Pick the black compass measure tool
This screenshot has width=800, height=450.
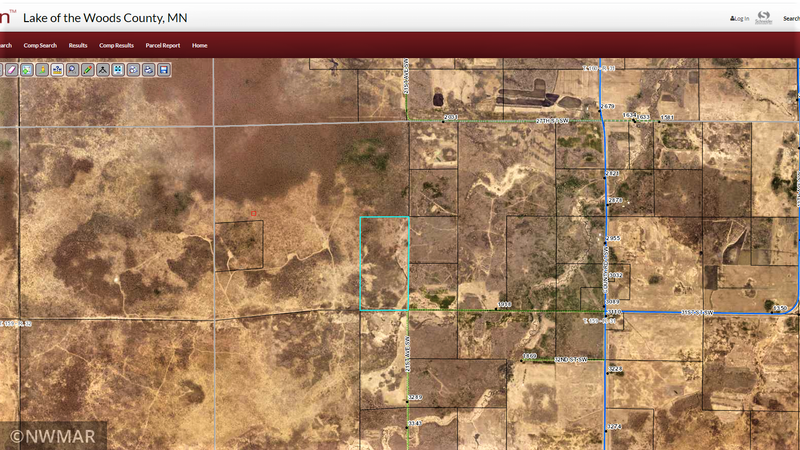(x=103, y=70)
